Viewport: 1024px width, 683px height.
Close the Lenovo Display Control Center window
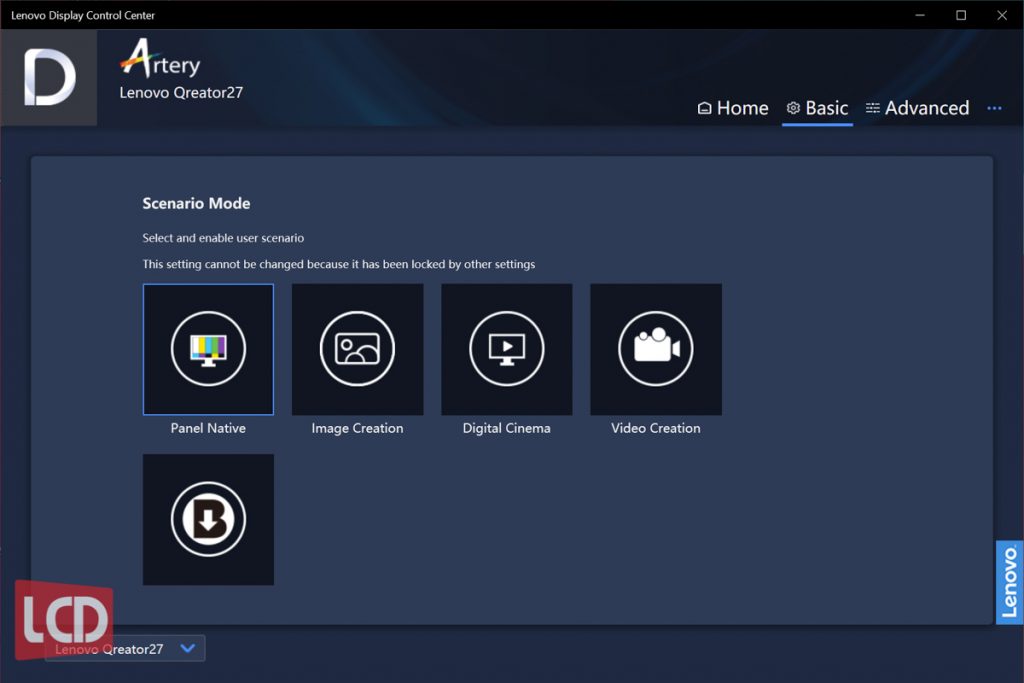pyautogui.click(x=1002, y=15)
